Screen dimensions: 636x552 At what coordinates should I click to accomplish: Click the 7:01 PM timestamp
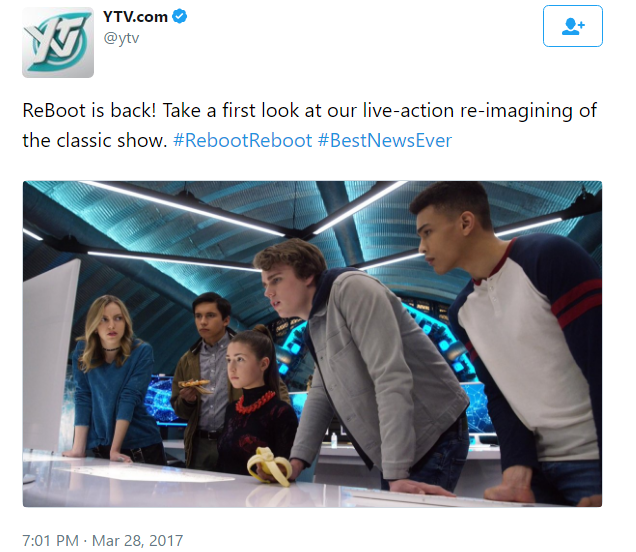click(50, 540)
